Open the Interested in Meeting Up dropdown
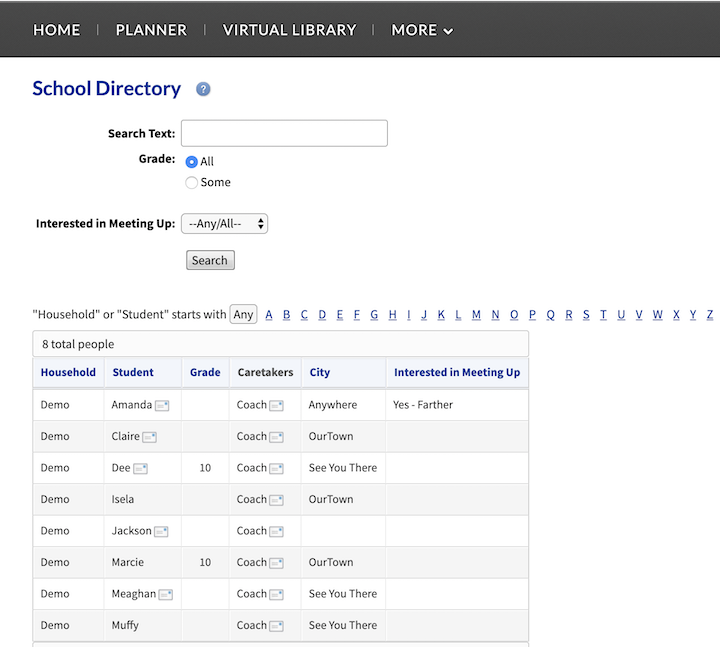720x647 pixels. pyautogui.click(x=224, y=224)
